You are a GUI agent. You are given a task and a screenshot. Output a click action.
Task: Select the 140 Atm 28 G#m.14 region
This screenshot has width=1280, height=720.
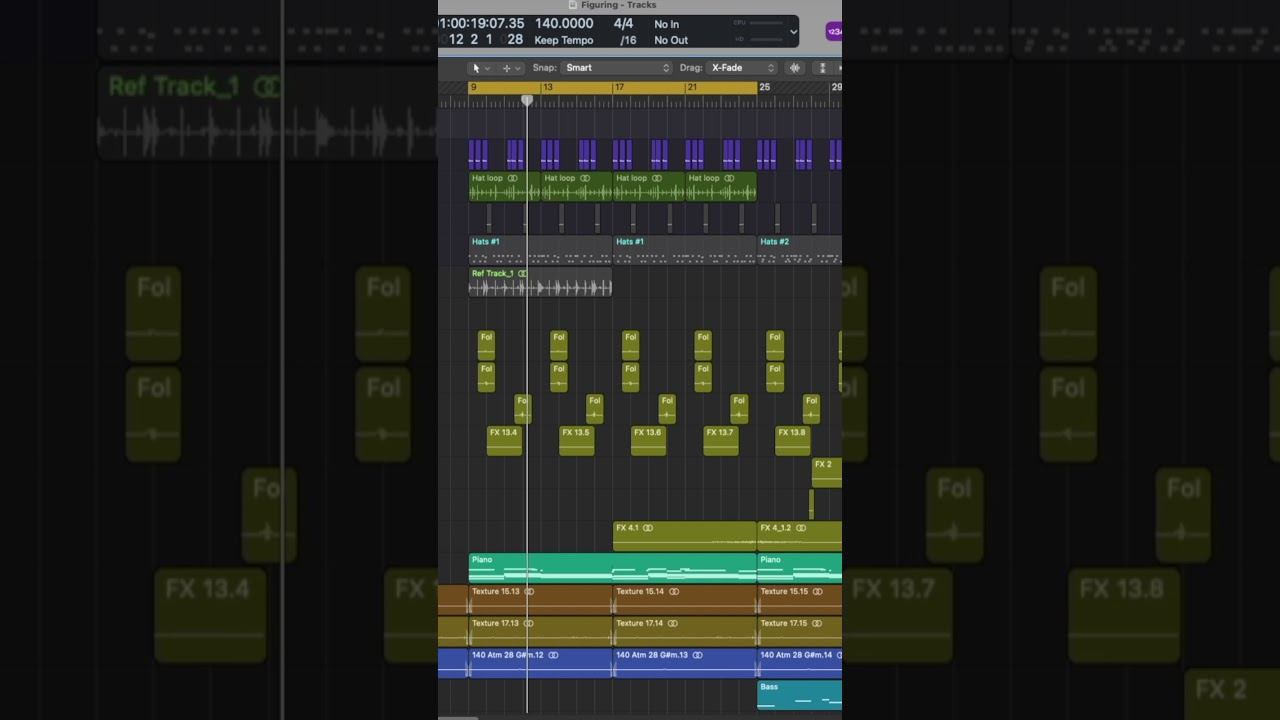pos(799,664)
